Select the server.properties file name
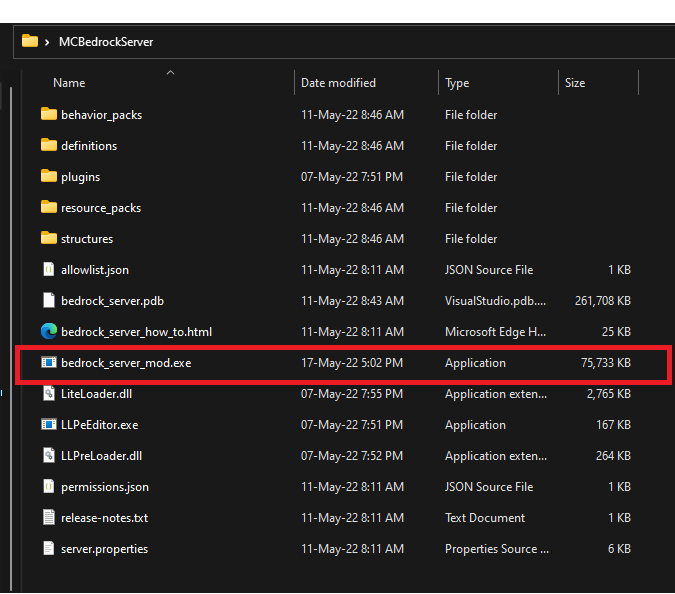This screenshot has height=594, width=675. point(105,549)
